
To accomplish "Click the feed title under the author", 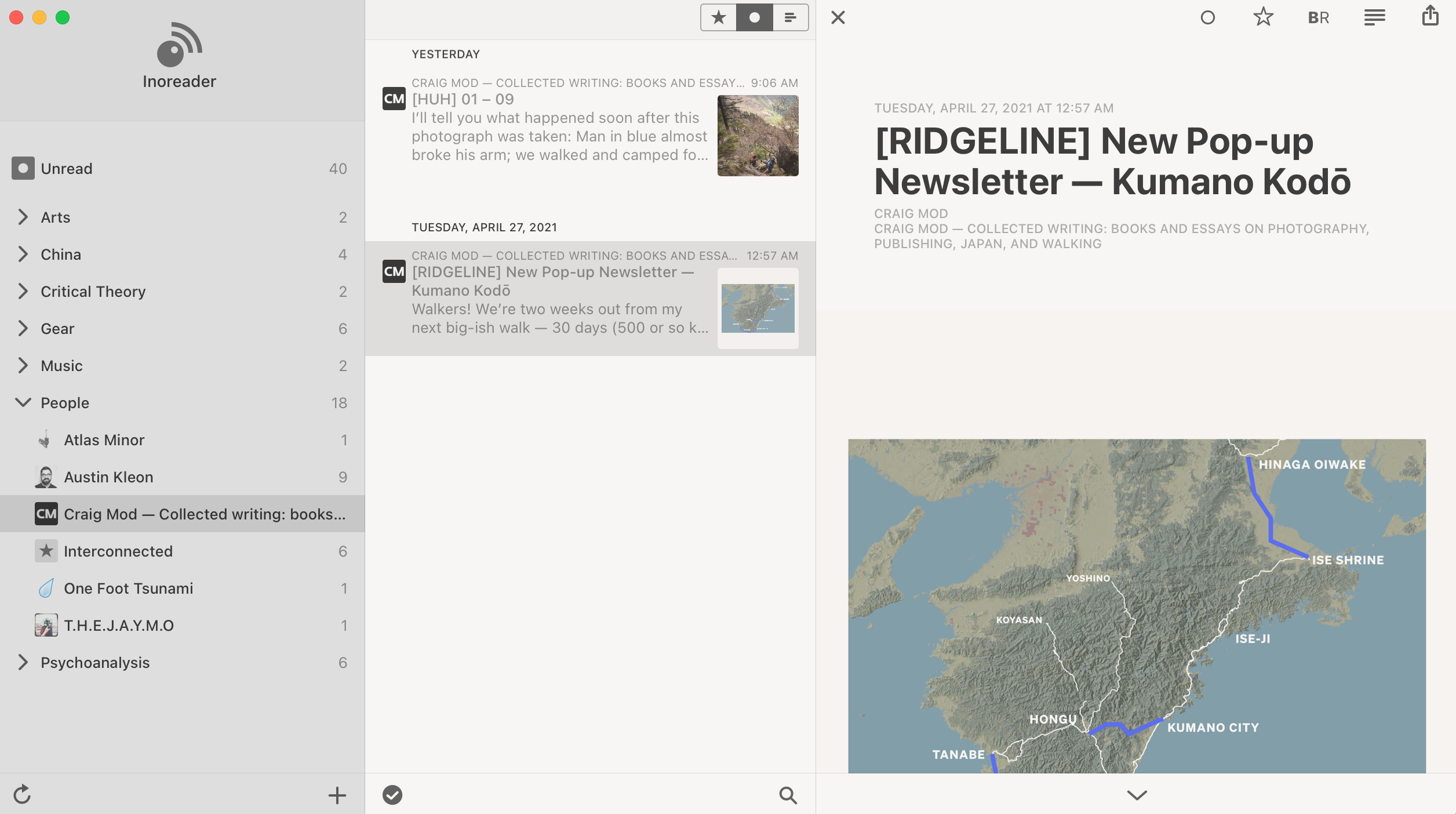I will click(1121, 236).
